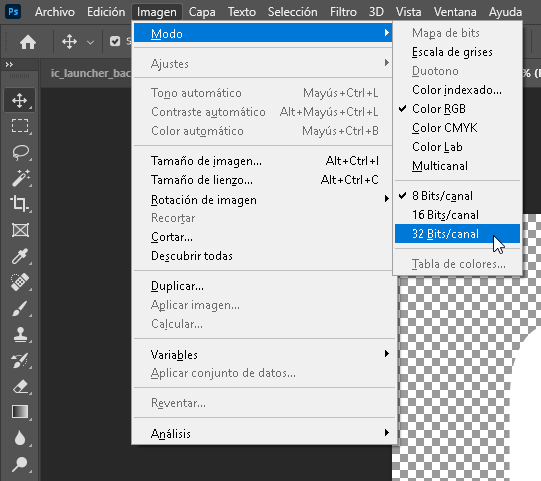Open the tool preset picker chevron

(x=90, y=42)
